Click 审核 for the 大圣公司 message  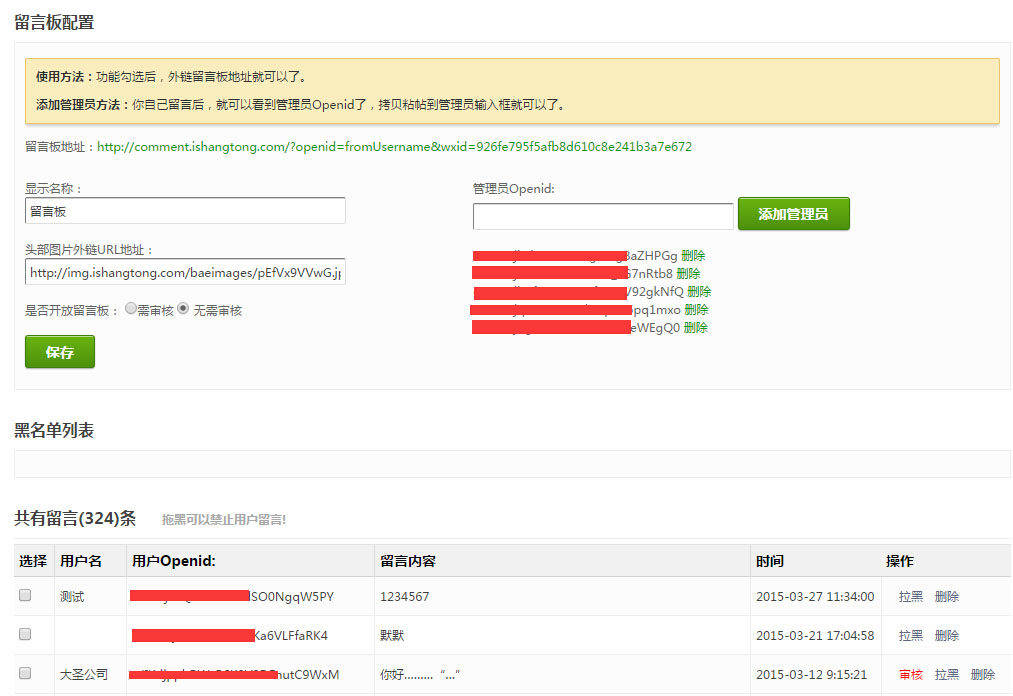point(911,675)
